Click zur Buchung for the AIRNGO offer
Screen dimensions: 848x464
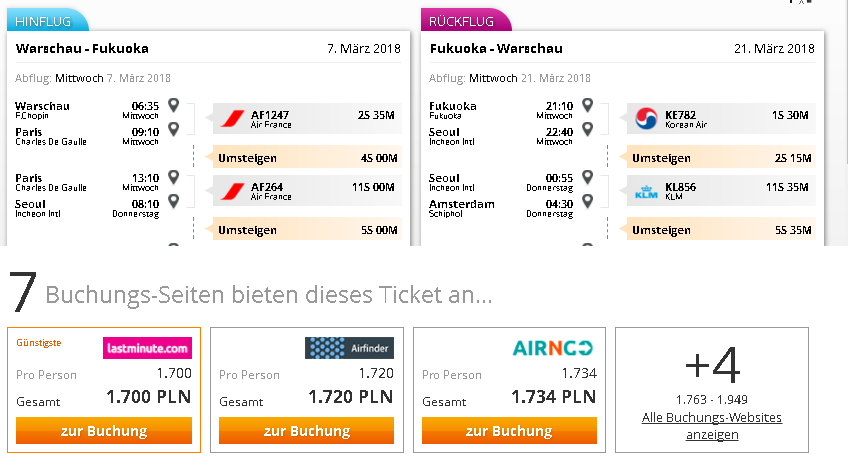click(509, 430)
